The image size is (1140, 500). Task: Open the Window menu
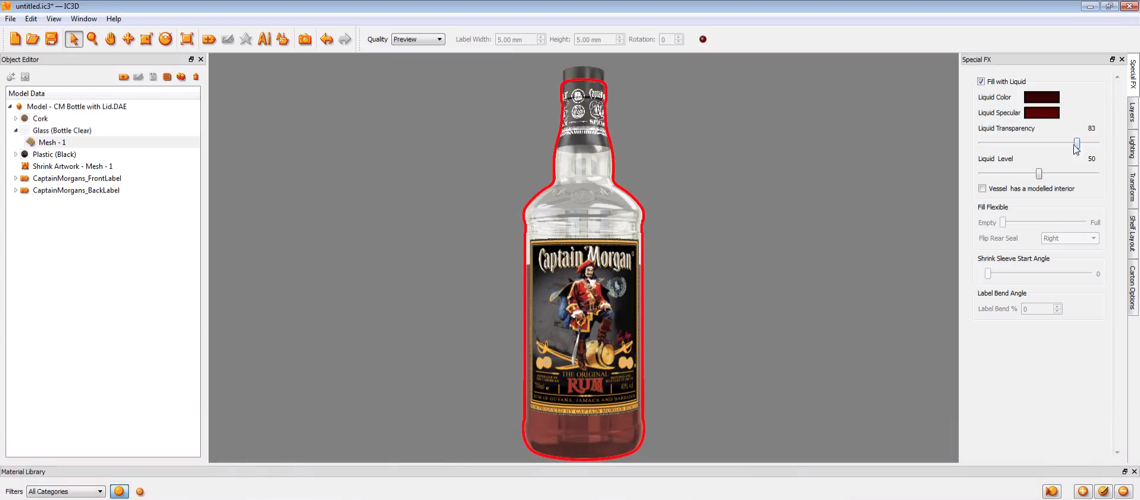pos(84,19)
